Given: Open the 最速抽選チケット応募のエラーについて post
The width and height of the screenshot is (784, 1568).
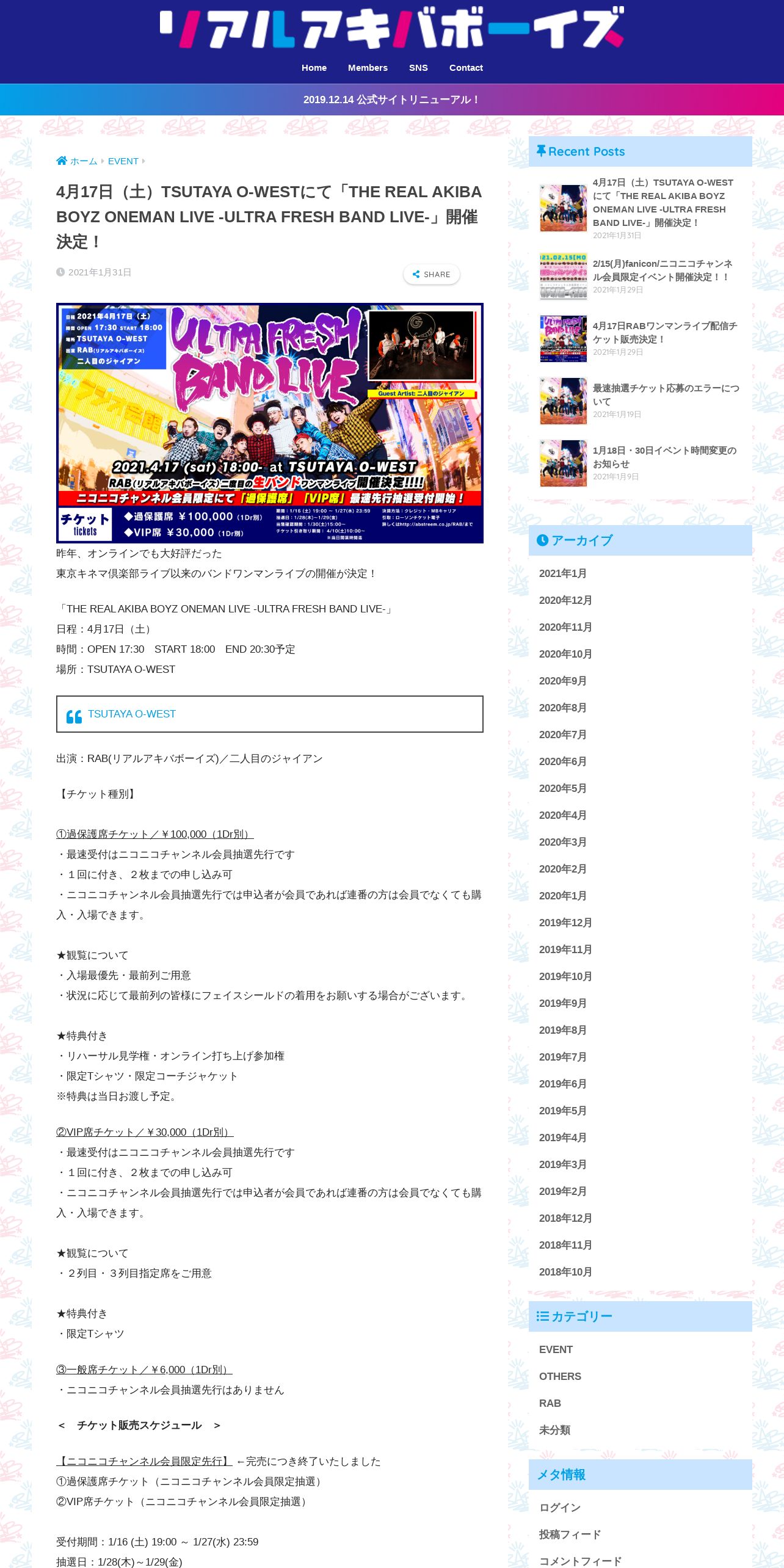Looking at the screenshot, I should click(666, 394).
